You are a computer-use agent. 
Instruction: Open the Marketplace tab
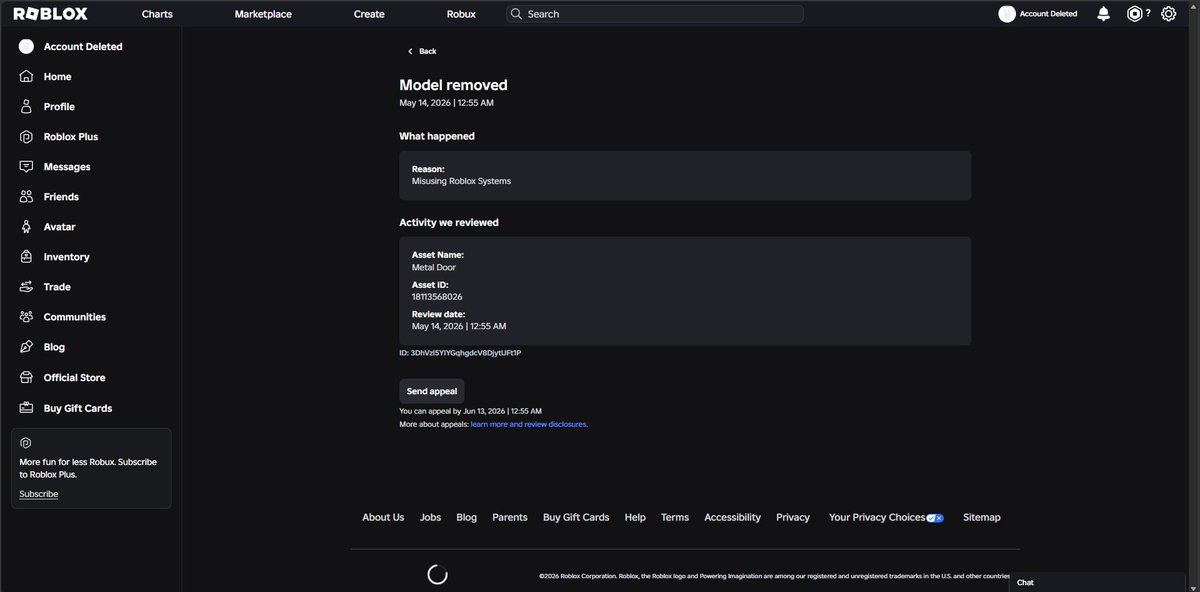[x=263, y=14]
